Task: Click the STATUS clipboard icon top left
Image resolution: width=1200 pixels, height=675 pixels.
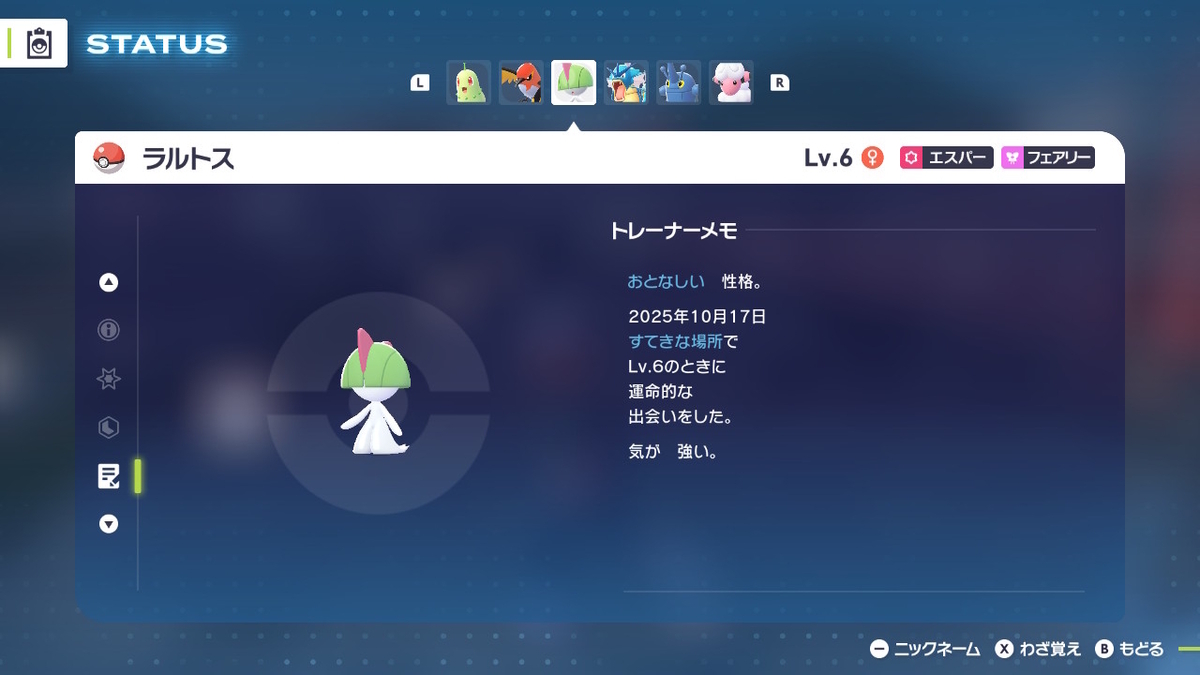Action: (x=39, y=41)
